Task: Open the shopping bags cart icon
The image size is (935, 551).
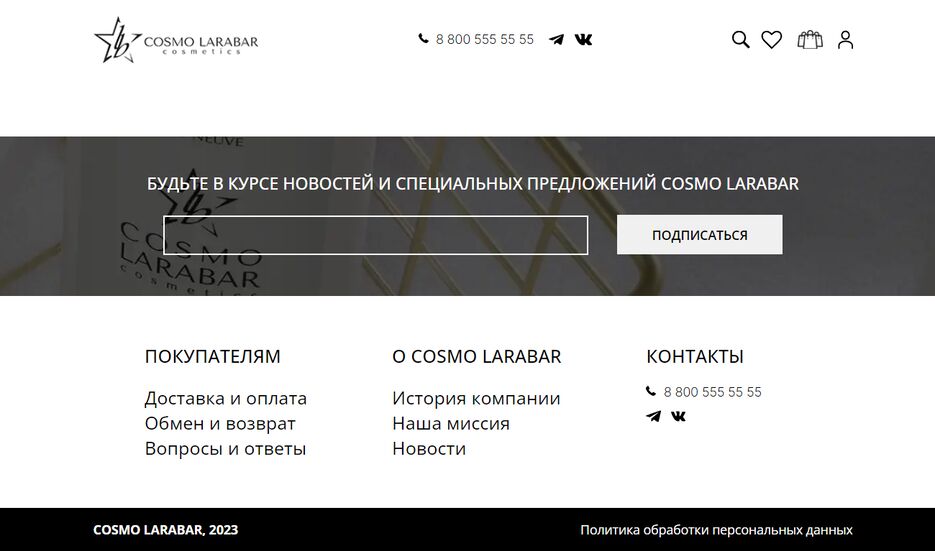Action: point(809,40)
